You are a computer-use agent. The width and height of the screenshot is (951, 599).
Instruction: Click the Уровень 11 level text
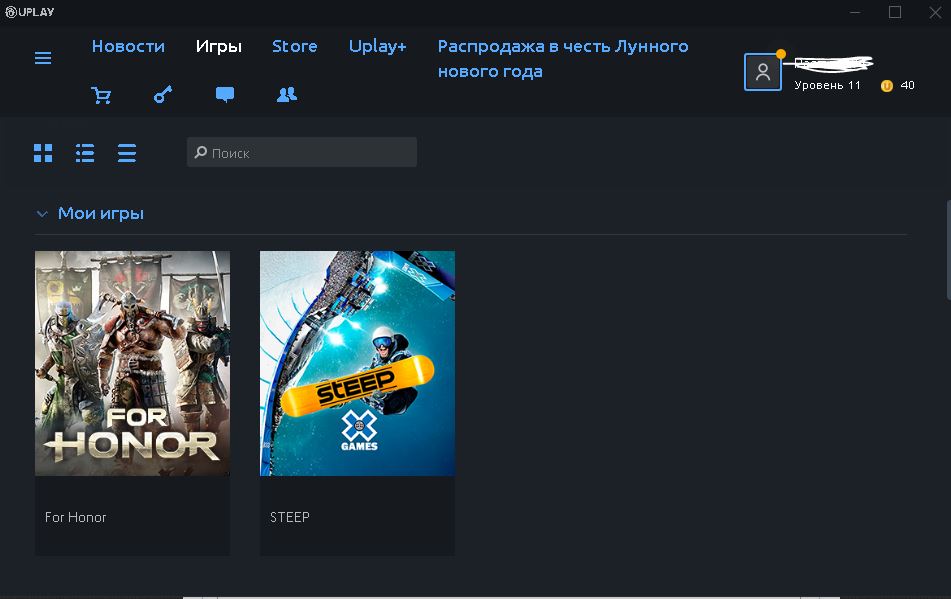coord(827,85)
